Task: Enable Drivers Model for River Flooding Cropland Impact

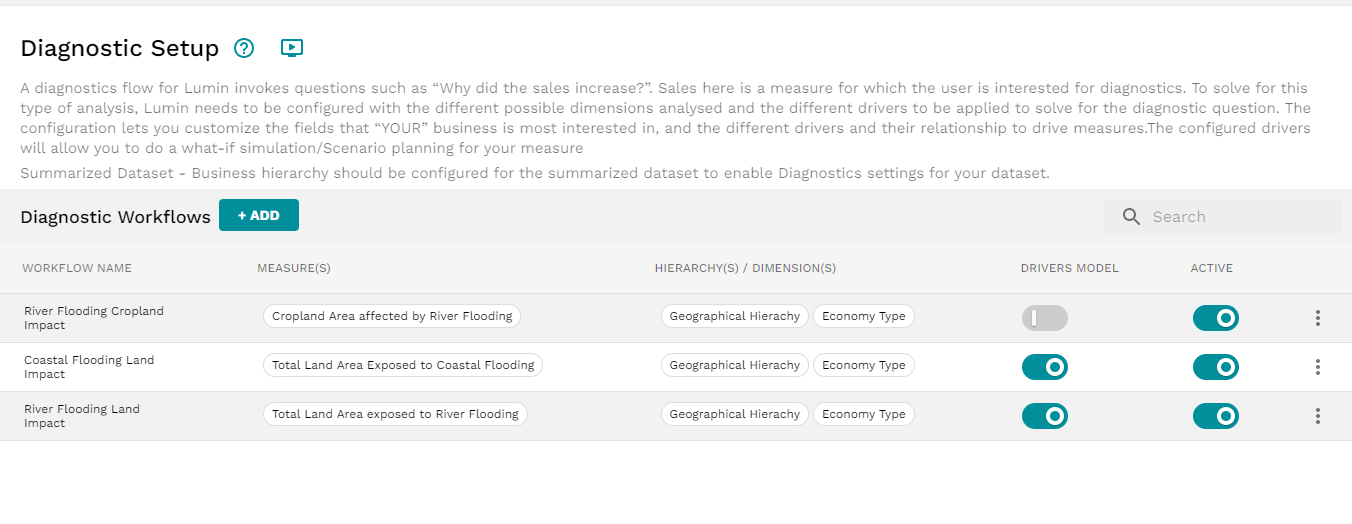Action: (1044, 318)
